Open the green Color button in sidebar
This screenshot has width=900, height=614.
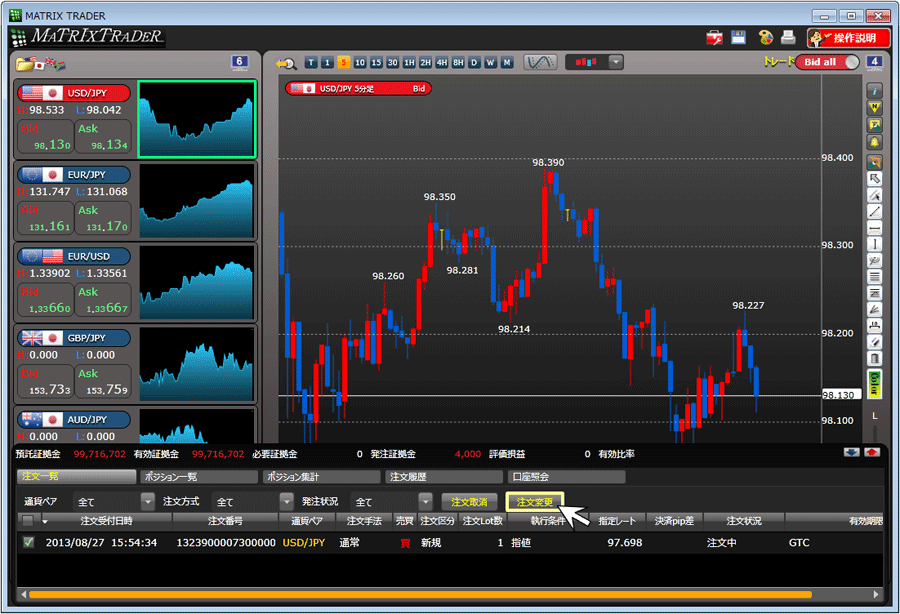pos(874,384)
